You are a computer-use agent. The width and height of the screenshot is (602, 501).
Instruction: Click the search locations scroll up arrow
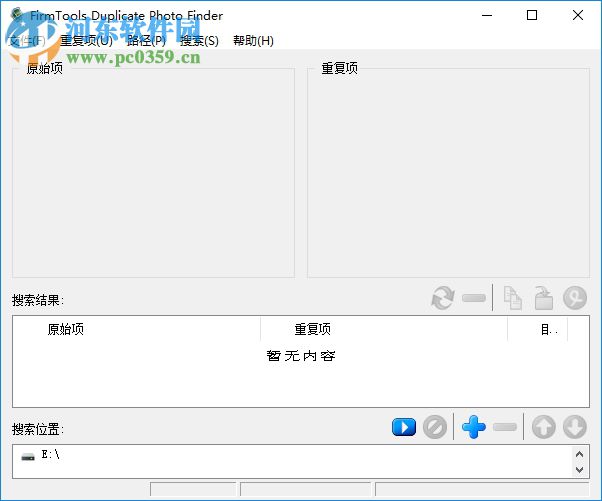pos(579,454)
